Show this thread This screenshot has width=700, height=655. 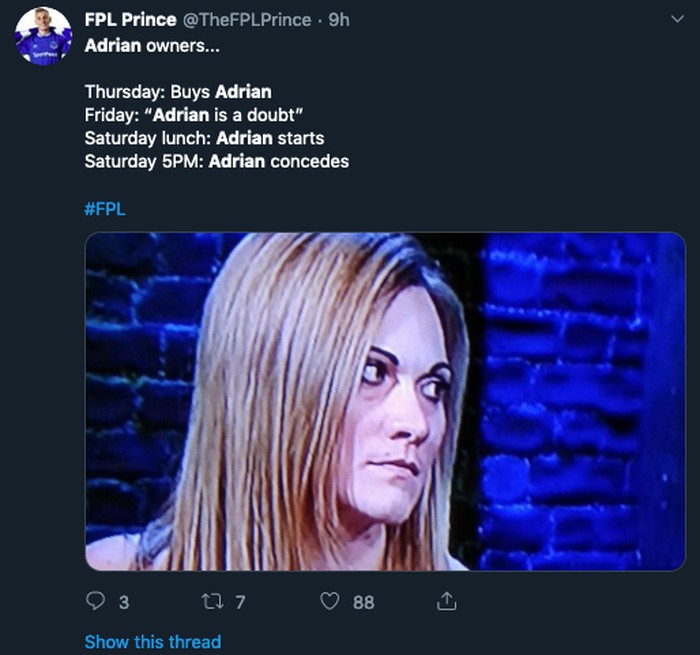pos(152,642)
